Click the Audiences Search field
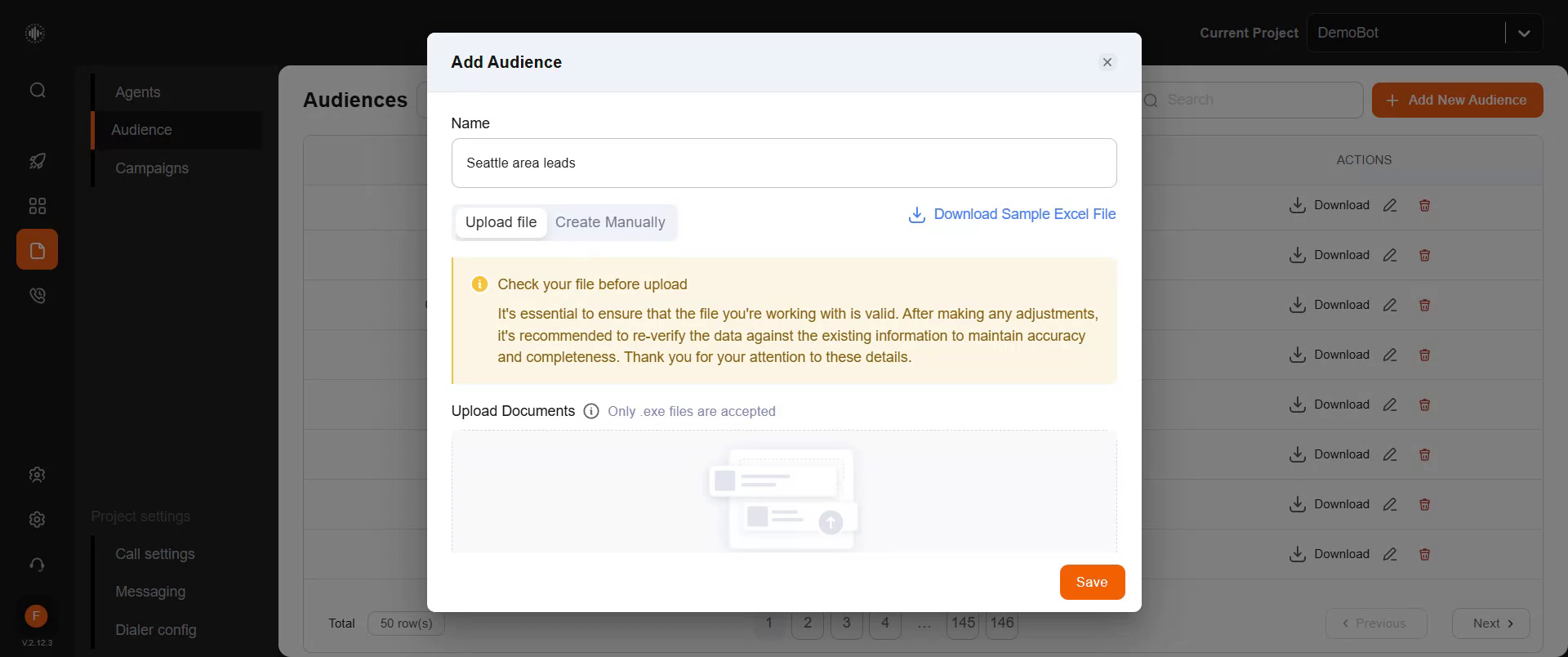Viewport: 1568px width, 657px height. click(1253, 100)
